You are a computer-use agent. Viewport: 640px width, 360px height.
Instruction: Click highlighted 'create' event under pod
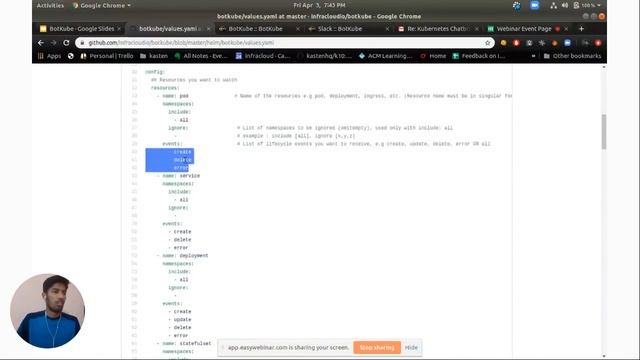coord(182,152)
